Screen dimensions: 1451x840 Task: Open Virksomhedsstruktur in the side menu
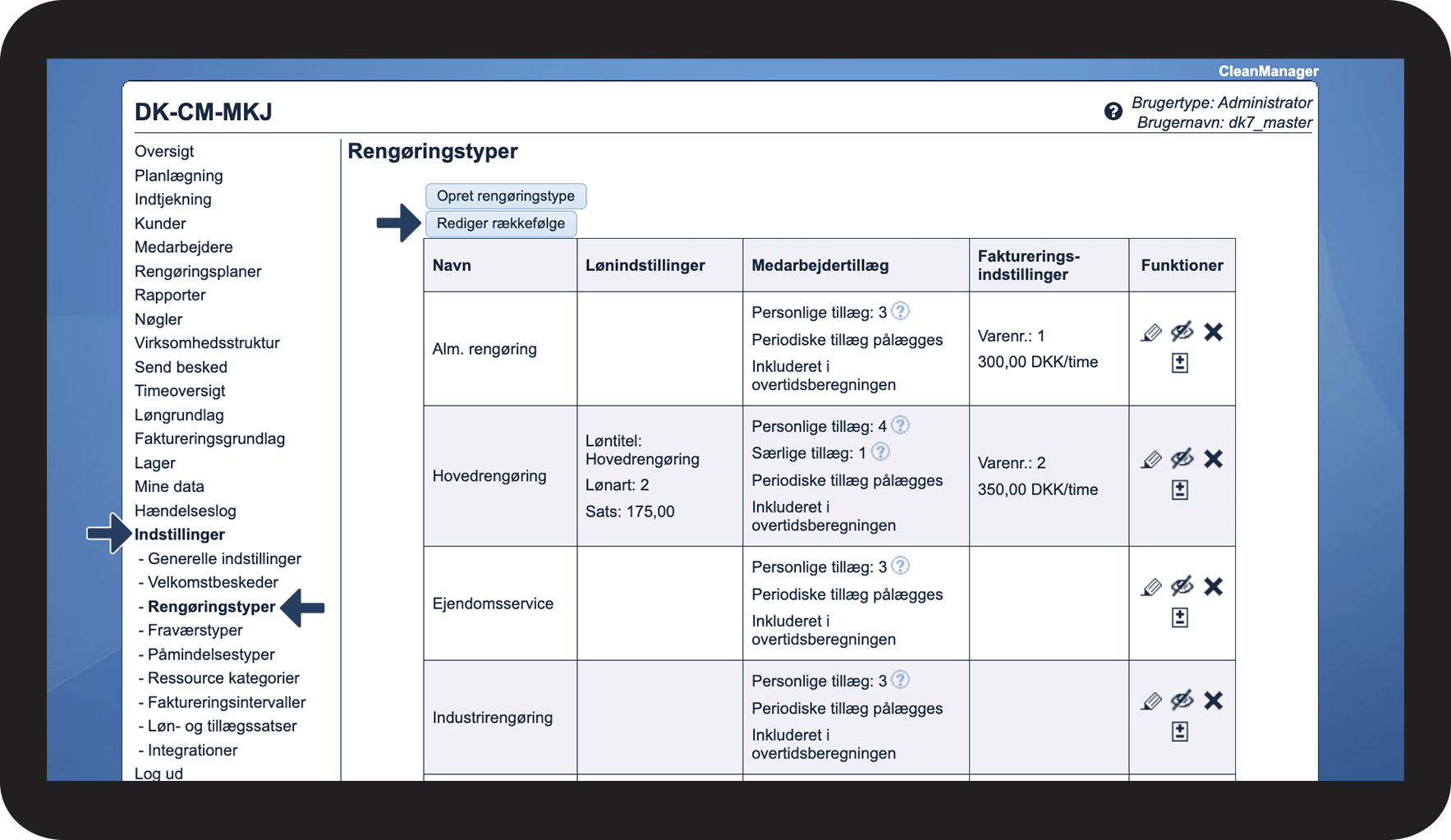tap(207, 343)
